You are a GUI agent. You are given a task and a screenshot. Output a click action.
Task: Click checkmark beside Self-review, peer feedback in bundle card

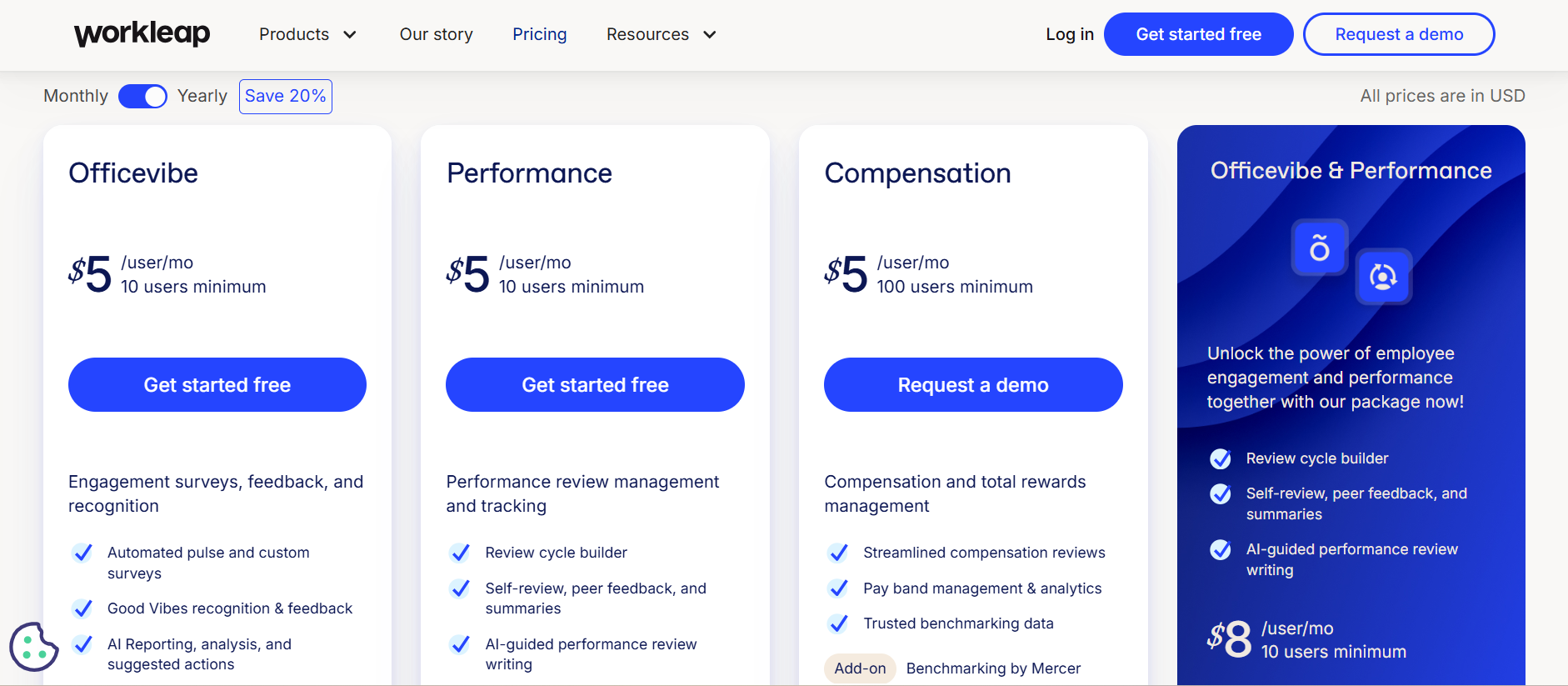click(1221, 493)
